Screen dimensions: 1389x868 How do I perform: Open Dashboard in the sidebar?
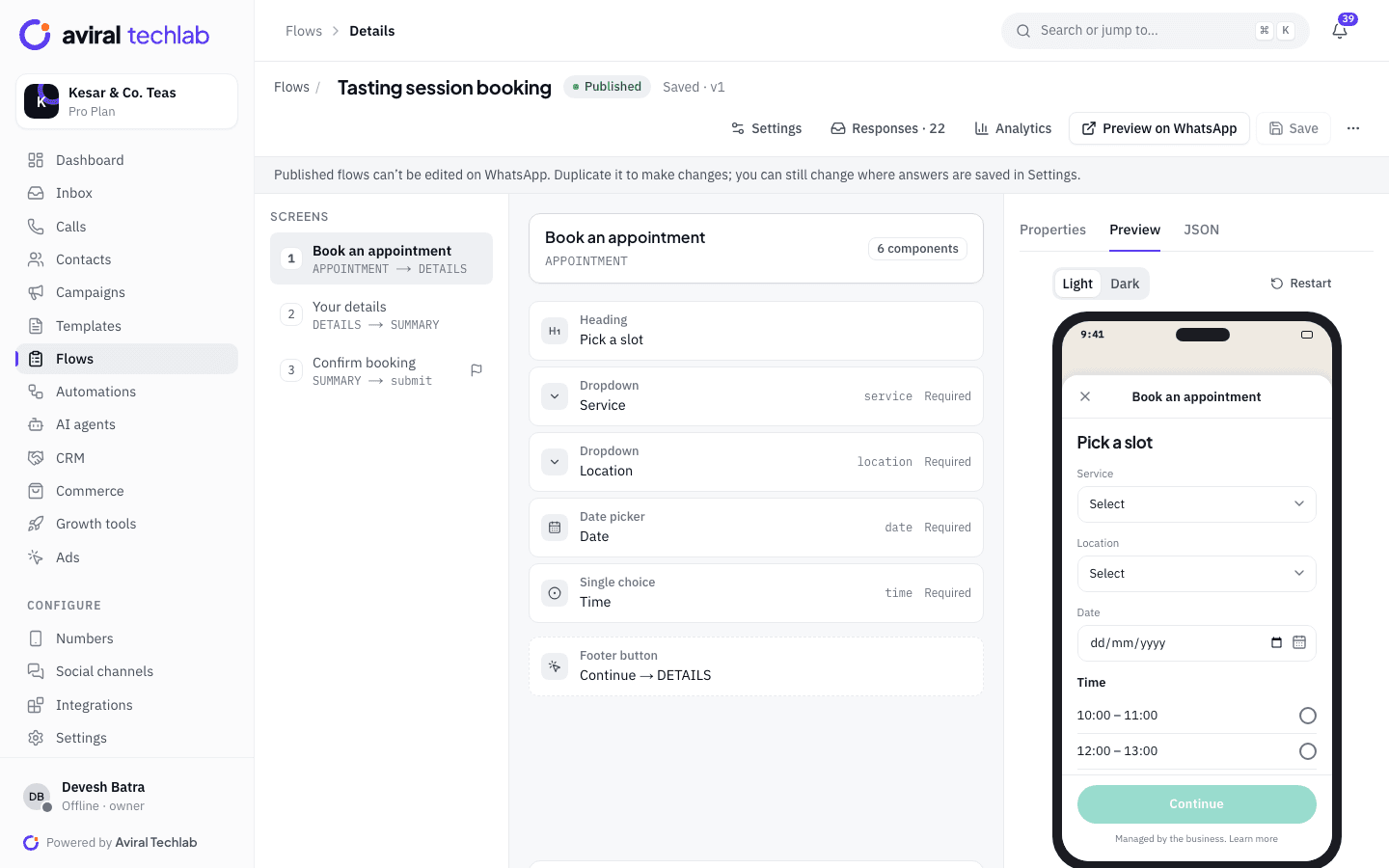(127, 160)
